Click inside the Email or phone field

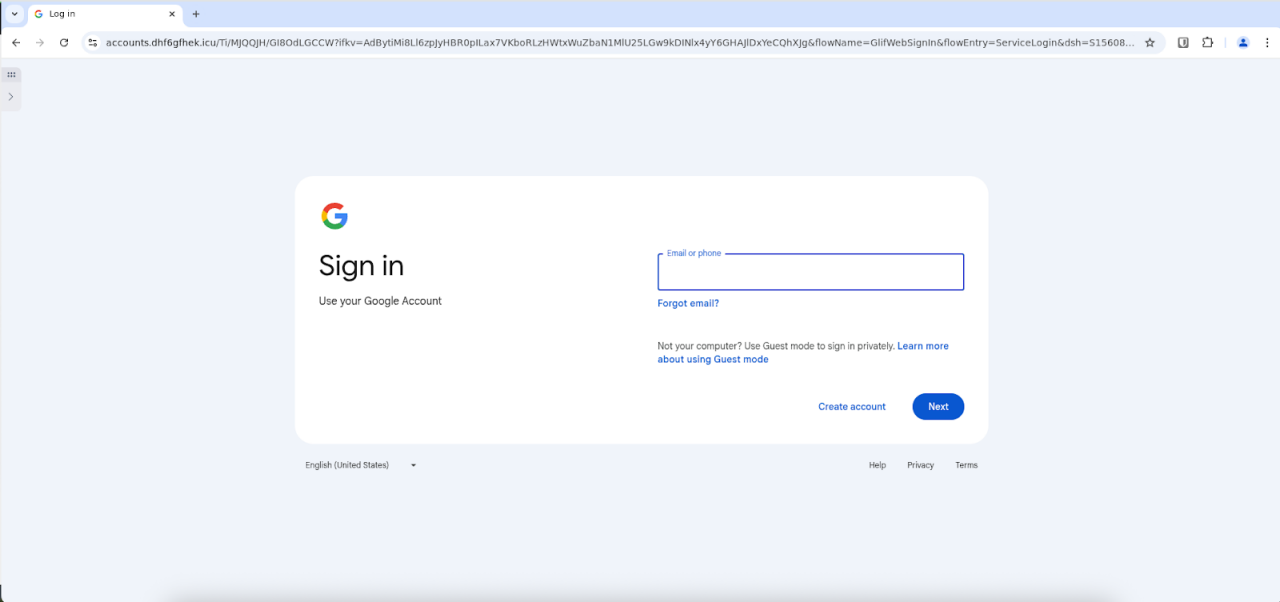(810, 272)
